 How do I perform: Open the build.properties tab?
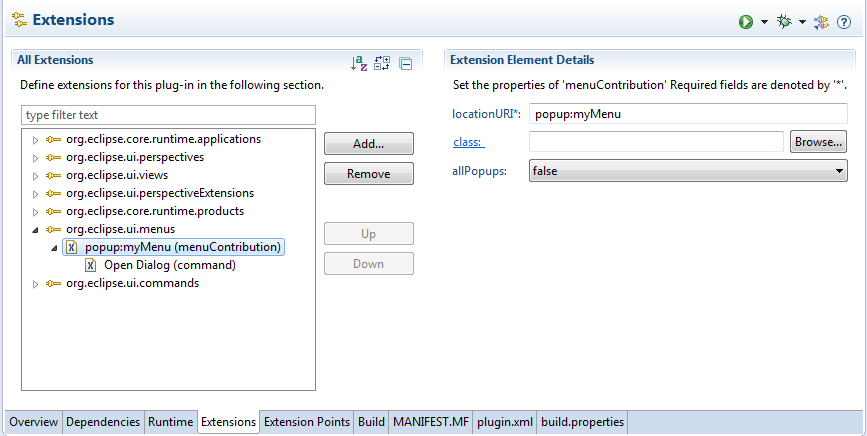click(582, 422)
